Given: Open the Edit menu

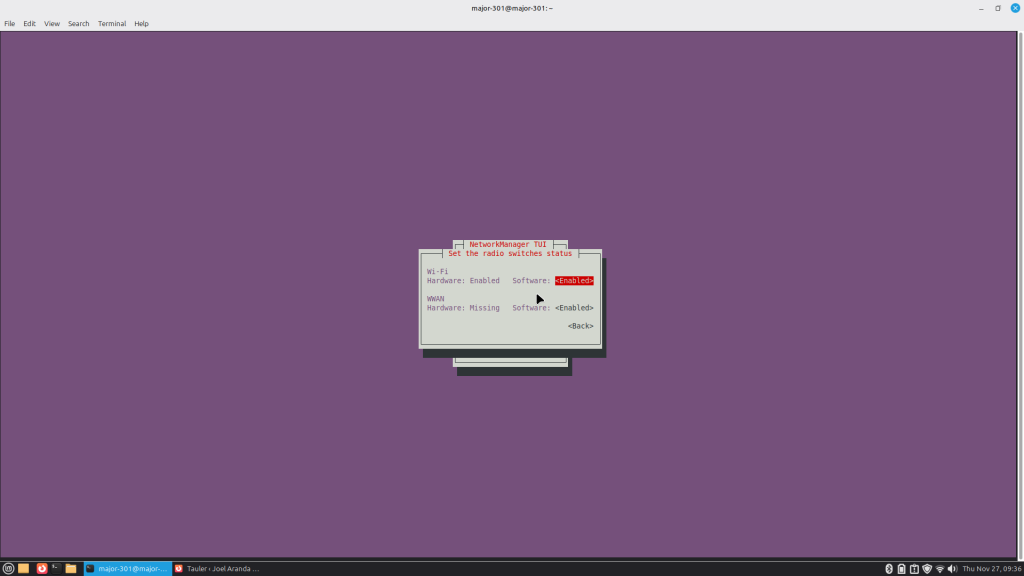Looking at the screenshot, I should pyautogui.click(x=30, y=23).
